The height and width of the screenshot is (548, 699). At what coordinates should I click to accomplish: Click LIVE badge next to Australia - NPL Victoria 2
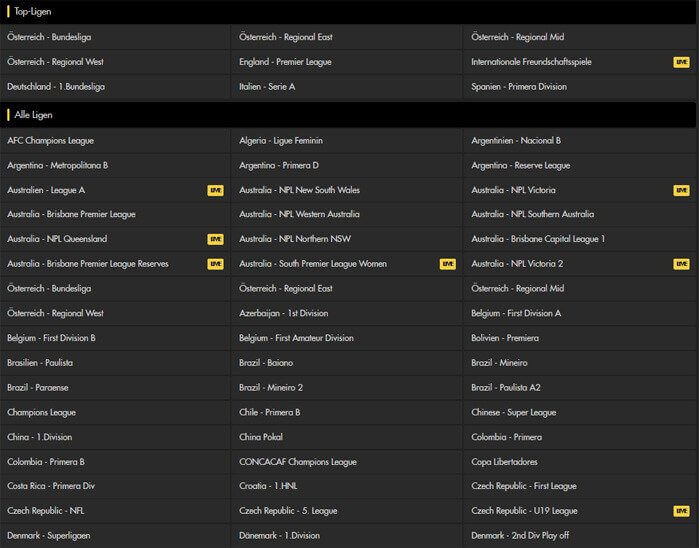681,264
